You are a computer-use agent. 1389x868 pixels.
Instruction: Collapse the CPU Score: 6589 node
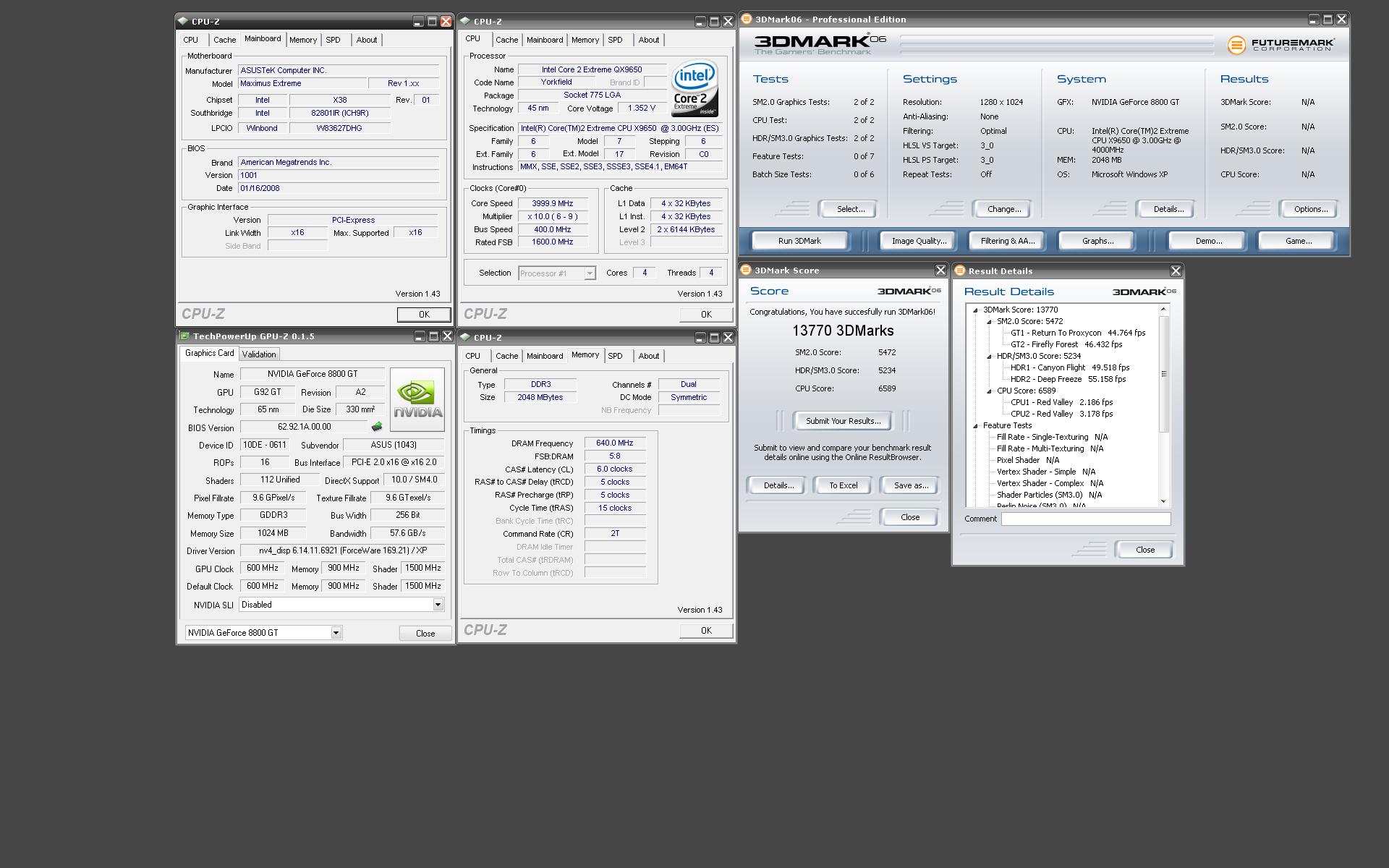coord(989,391)
